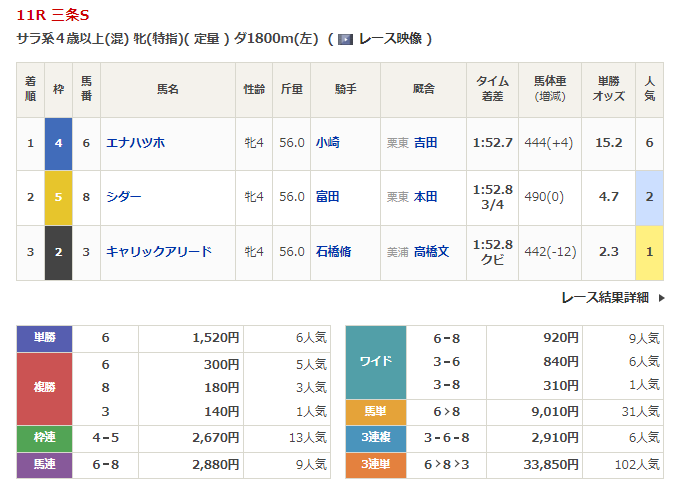Open trainer 吉田 link
680x487 pixels.
point(426,143)
